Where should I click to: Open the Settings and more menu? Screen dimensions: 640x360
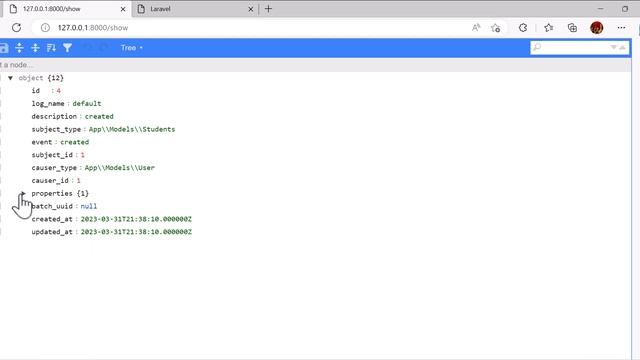pos(621,27)
